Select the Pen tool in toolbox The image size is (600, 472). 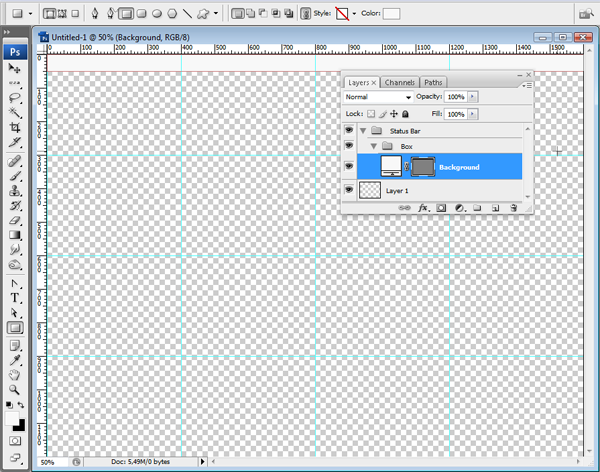[15, 284]
